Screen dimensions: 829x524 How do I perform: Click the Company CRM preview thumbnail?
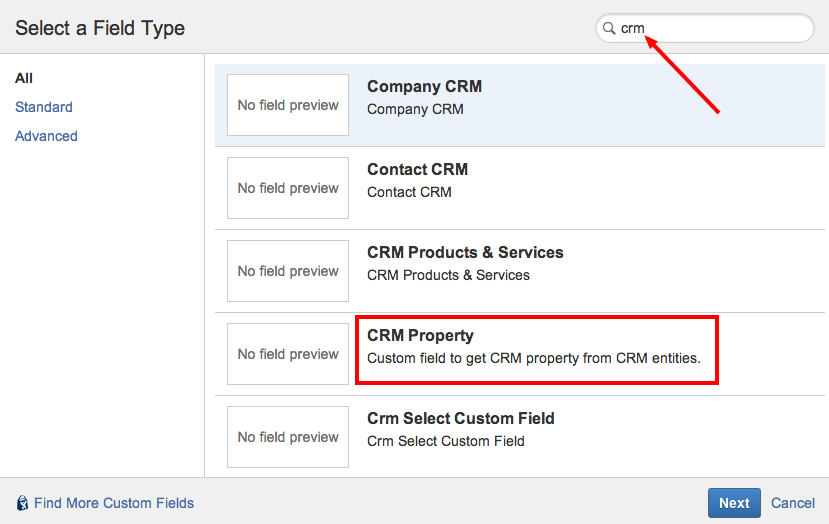(x=288, y=105)
